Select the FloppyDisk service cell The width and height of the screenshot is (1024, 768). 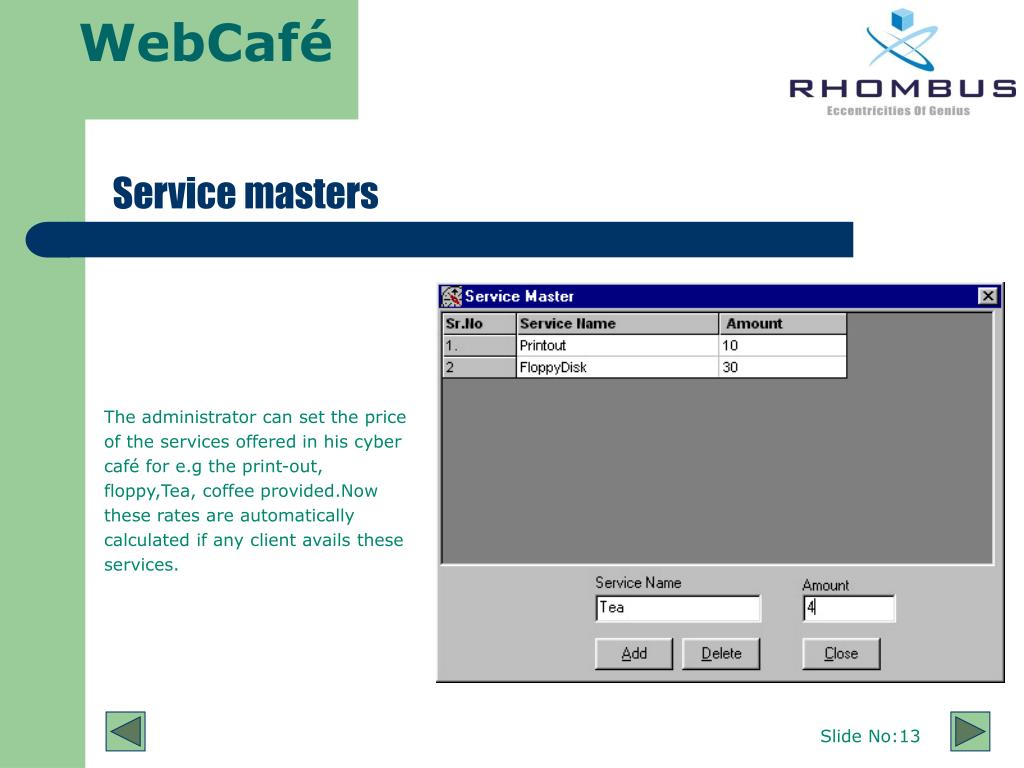click(617, 367)
